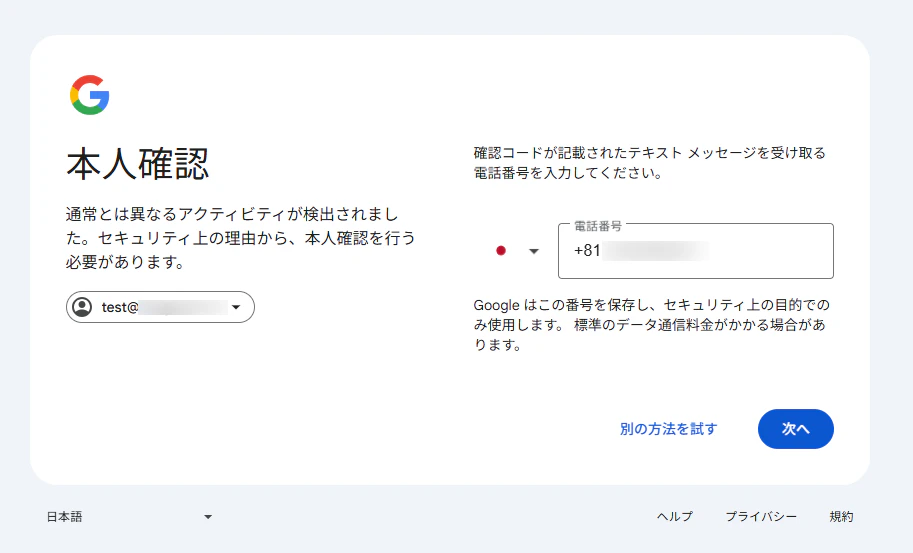Open the プライバシー link
913x553 pixels.
tap(761, 516)
